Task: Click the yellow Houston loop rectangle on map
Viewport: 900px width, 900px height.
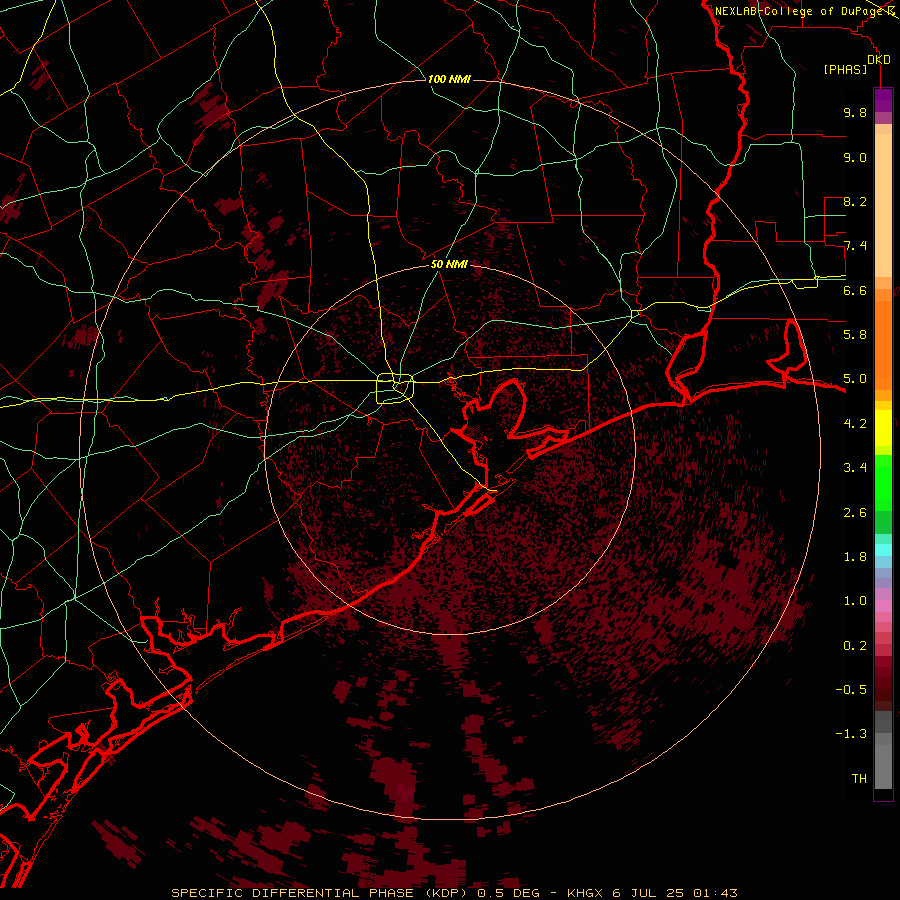Action: tap(395, 389)
